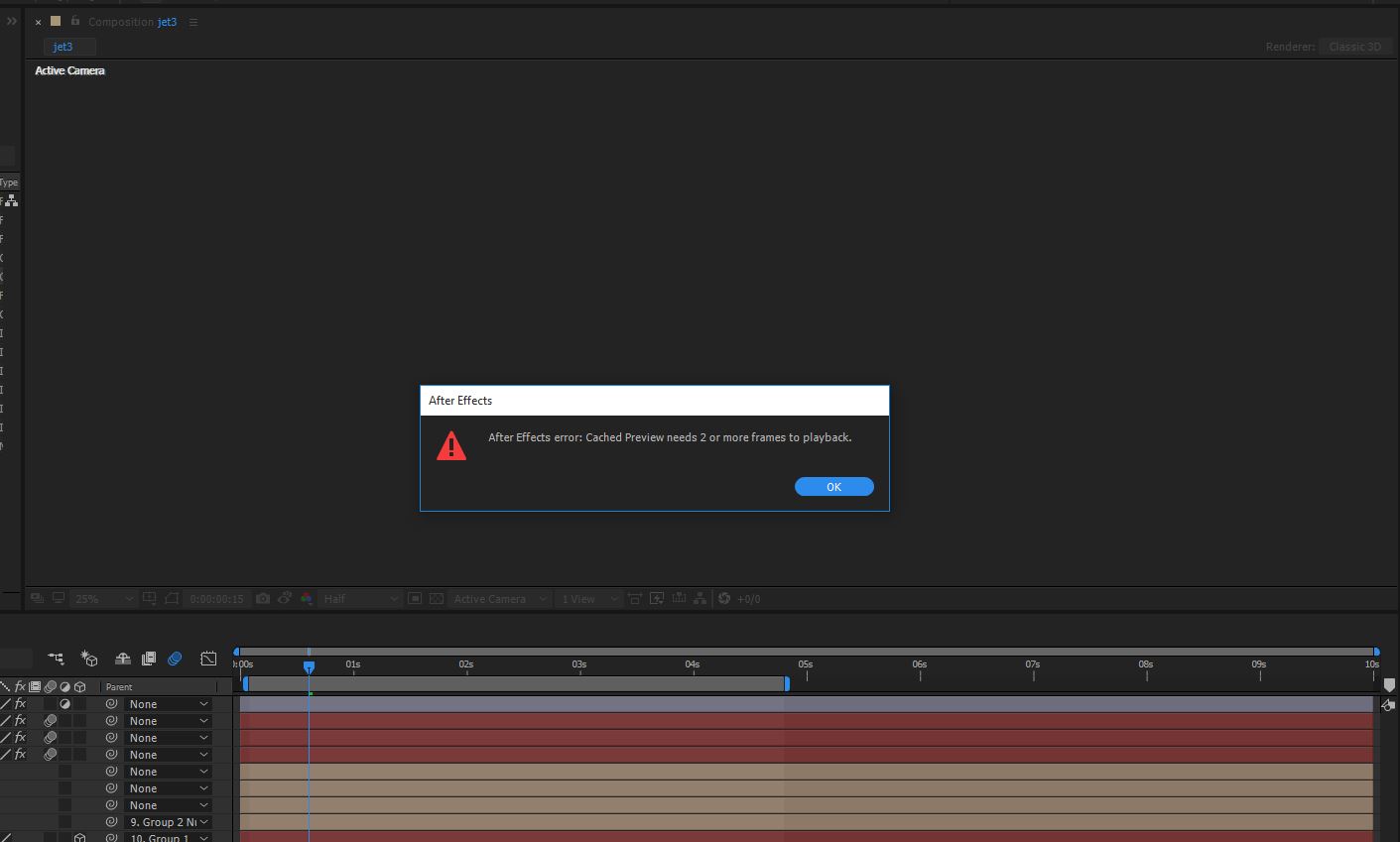1400x842 pixels.
Task: Toggle the composition viewer lock icon
Action: tap(74, 21)
